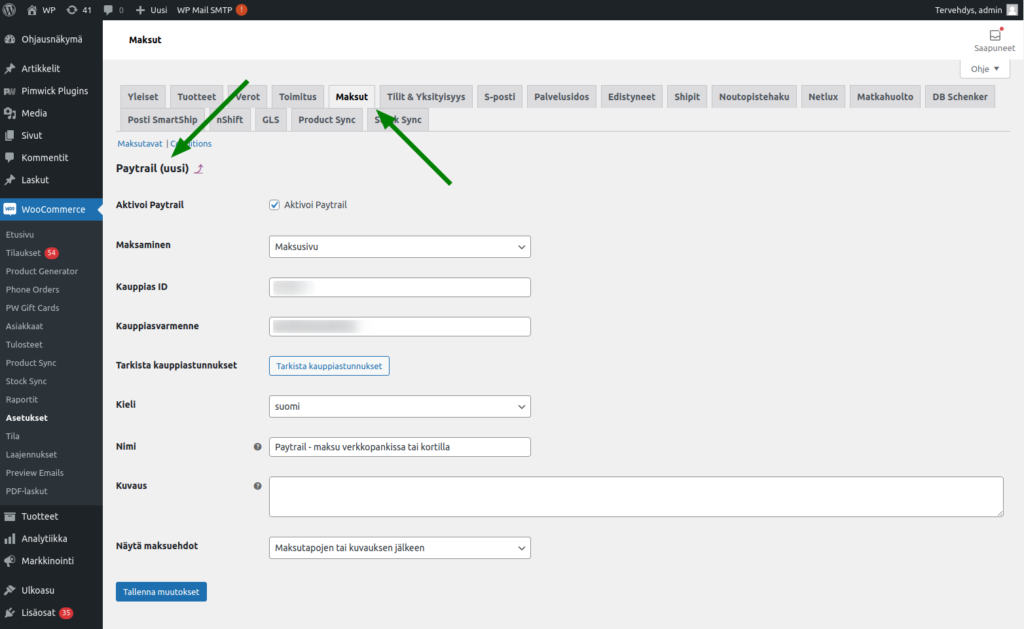
Task: Open the Tervehdys, admin account menu
Action: tap(976, 10)
